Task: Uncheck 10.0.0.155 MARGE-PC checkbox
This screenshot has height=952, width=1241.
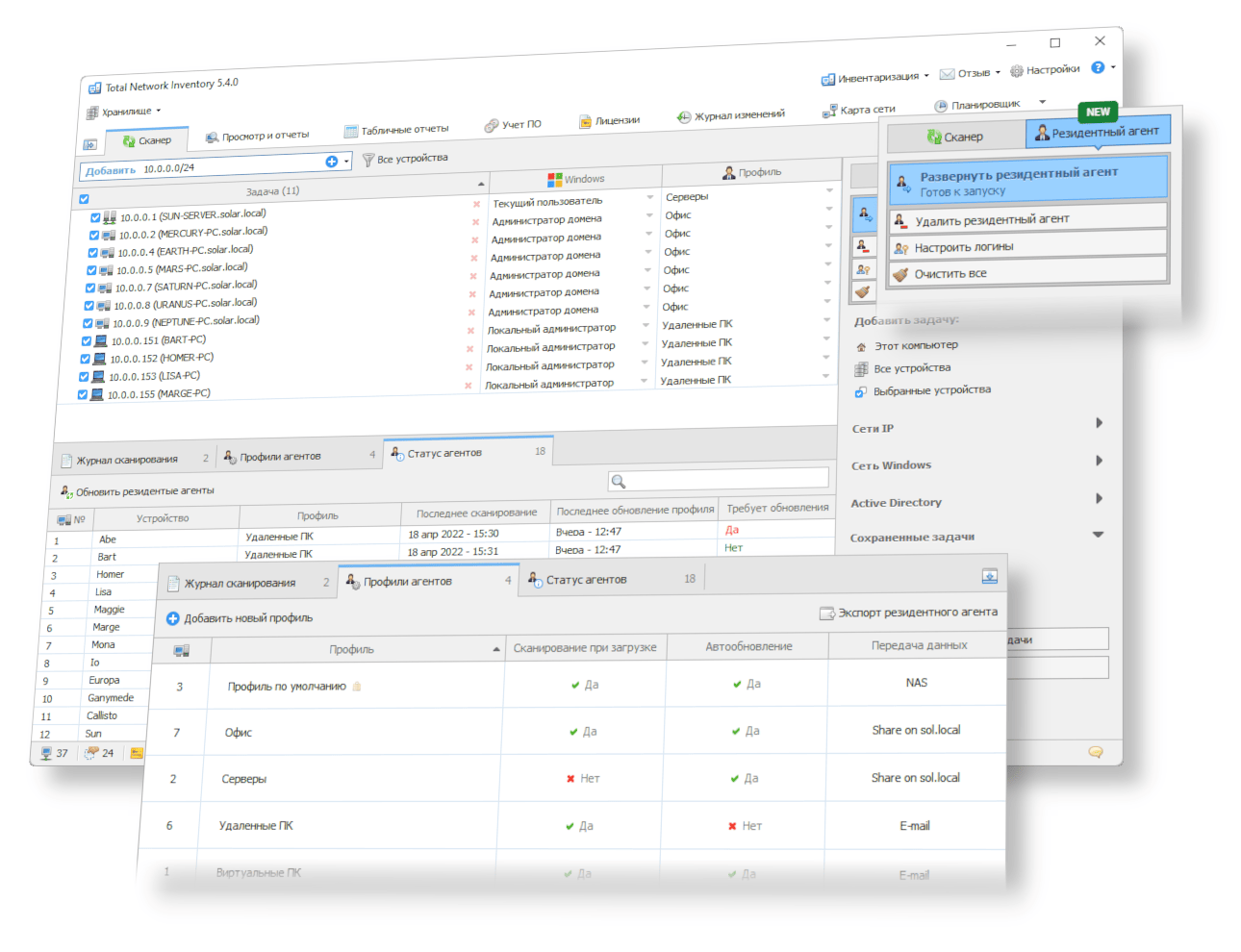Action: (x=83, y=394)
